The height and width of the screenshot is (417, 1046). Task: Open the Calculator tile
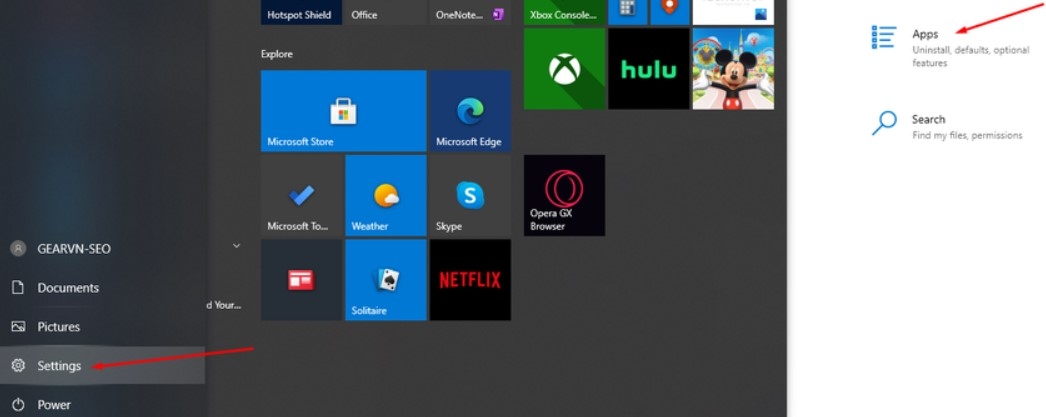coord(628,12)
